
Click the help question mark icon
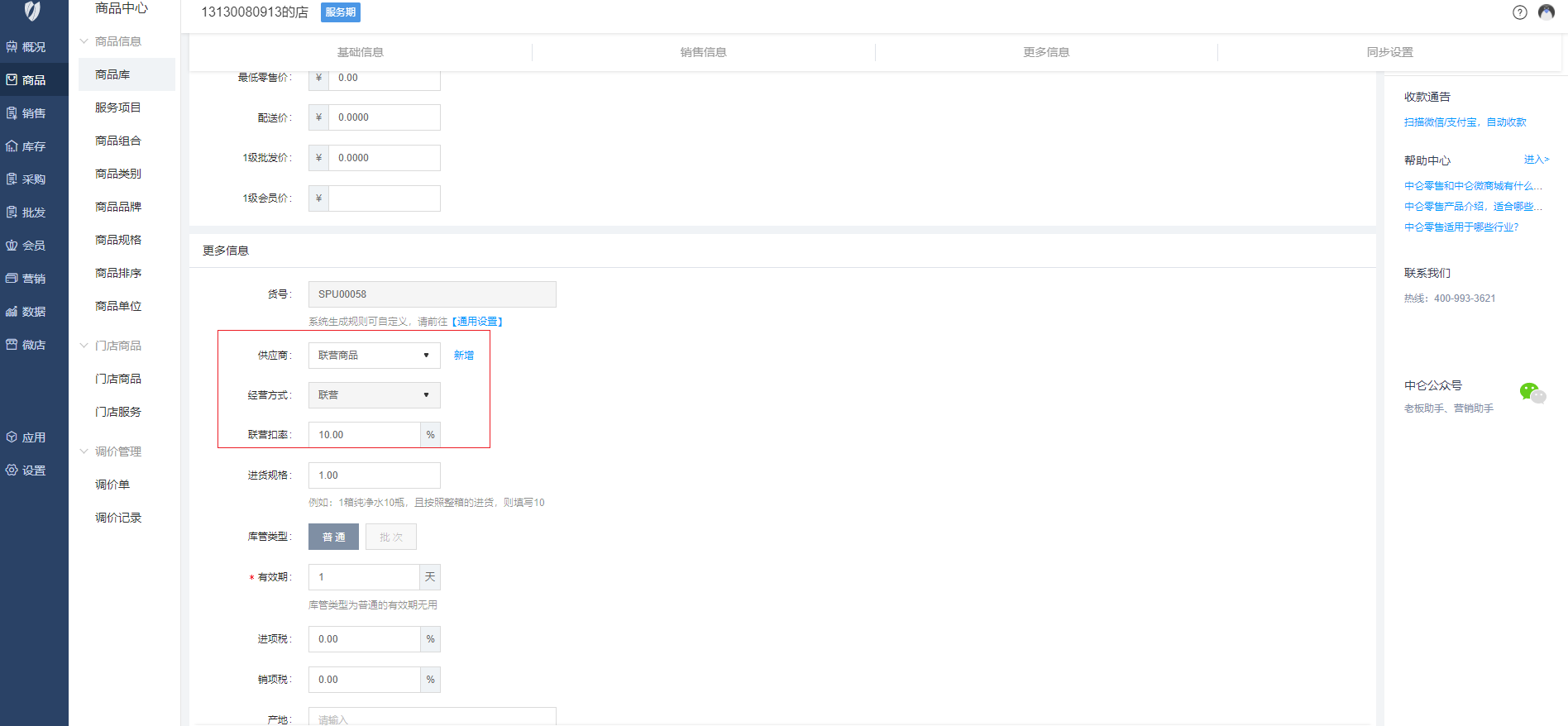pyautogui.click(x=1519, y=12)
